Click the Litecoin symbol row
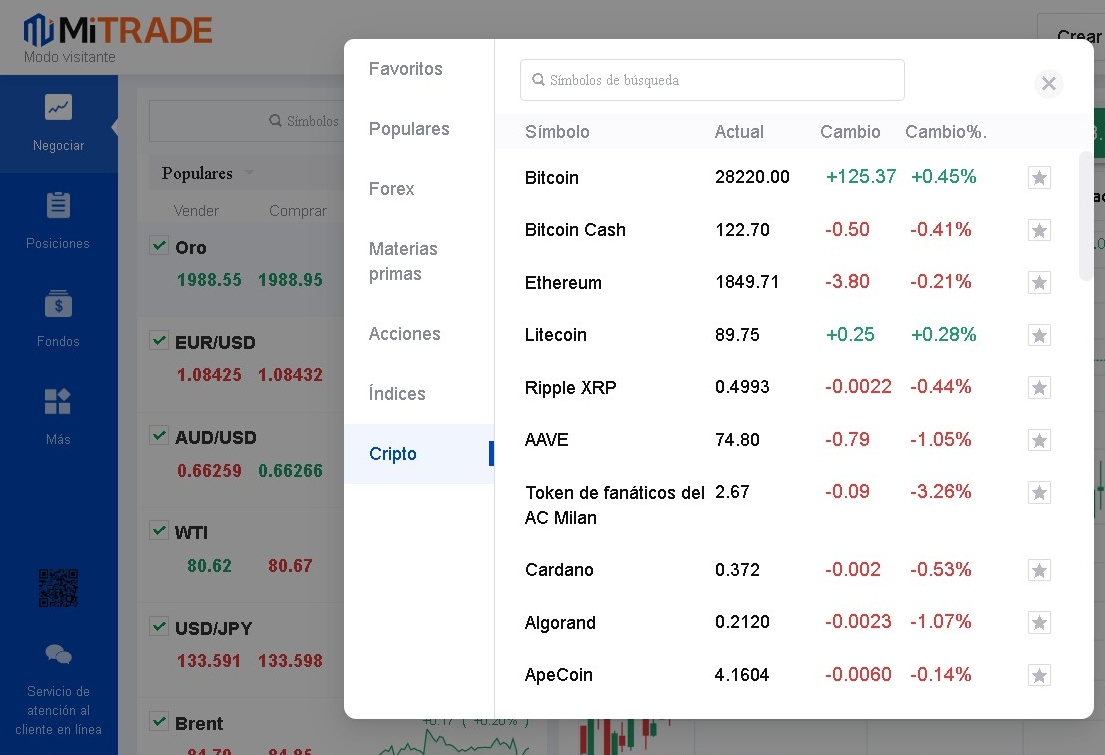 pyautogui.click(x=556, y=335)
